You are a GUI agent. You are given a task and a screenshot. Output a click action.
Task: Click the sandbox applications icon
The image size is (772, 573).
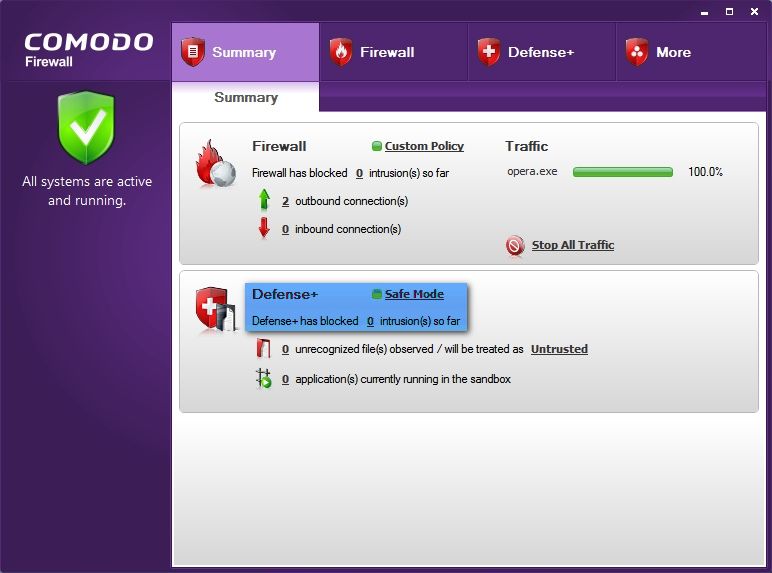coord(264,379)
